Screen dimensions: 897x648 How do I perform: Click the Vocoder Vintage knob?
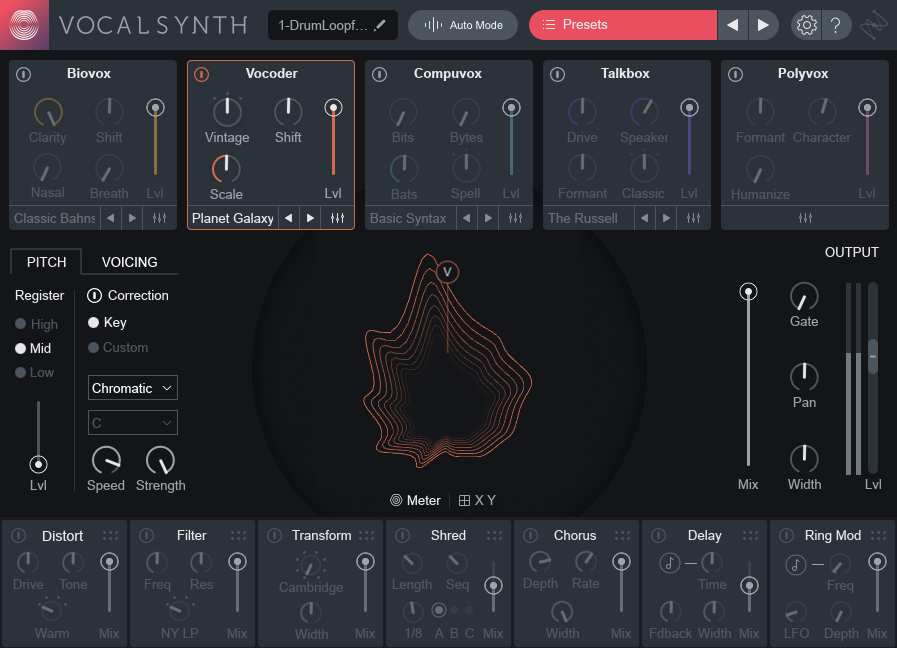pos(227,111)
